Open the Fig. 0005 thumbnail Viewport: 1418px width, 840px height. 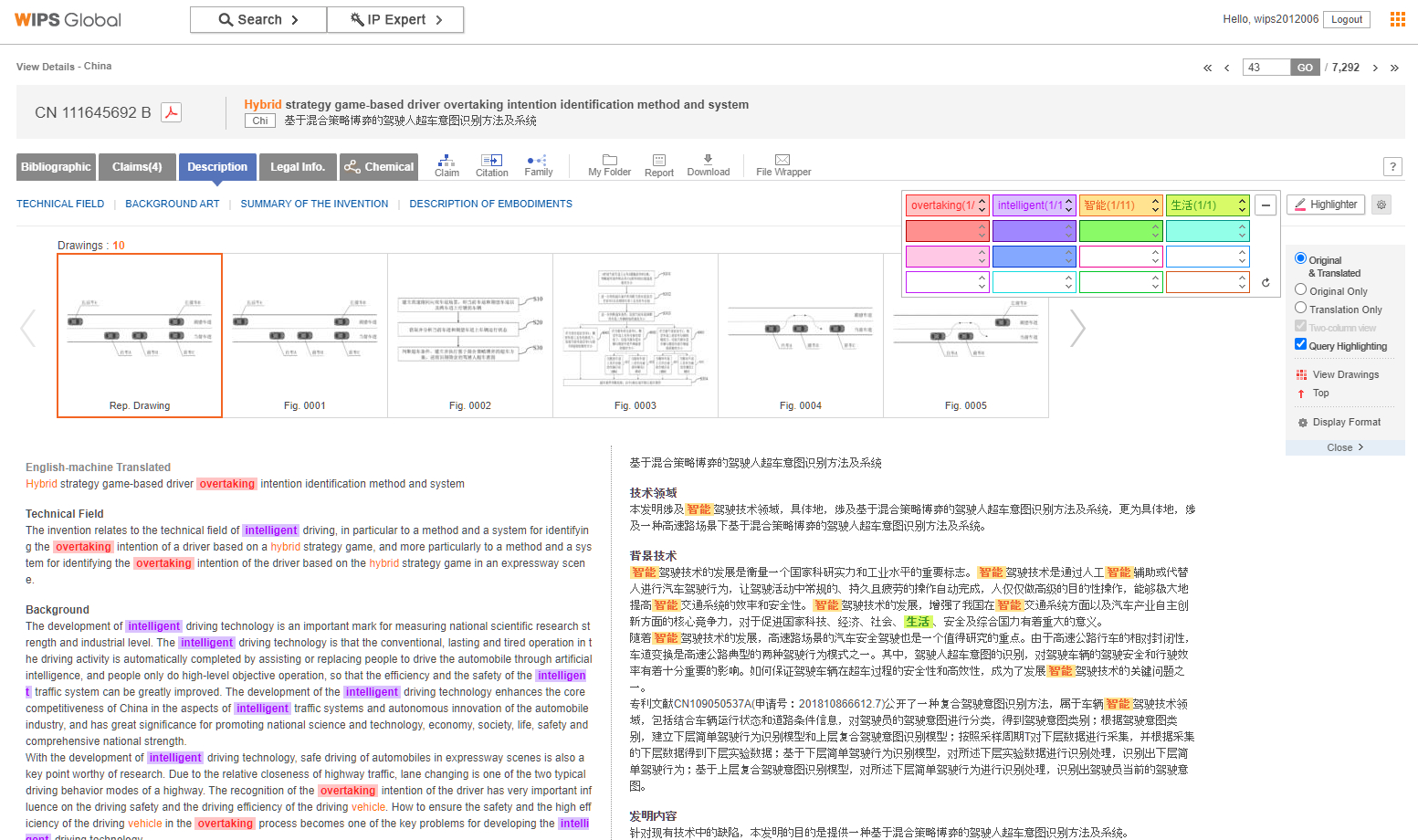(x=966, y=335)
